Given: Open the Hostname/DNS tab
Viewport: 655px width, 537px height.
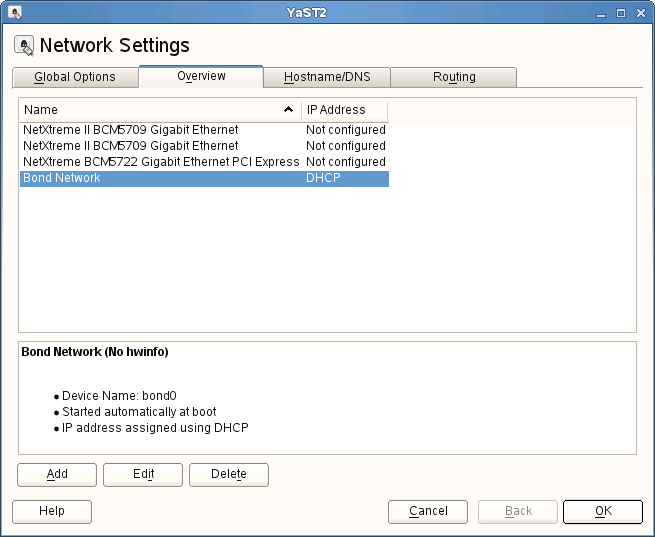Looking at the screenshot, I should click(x=327, y=77).
